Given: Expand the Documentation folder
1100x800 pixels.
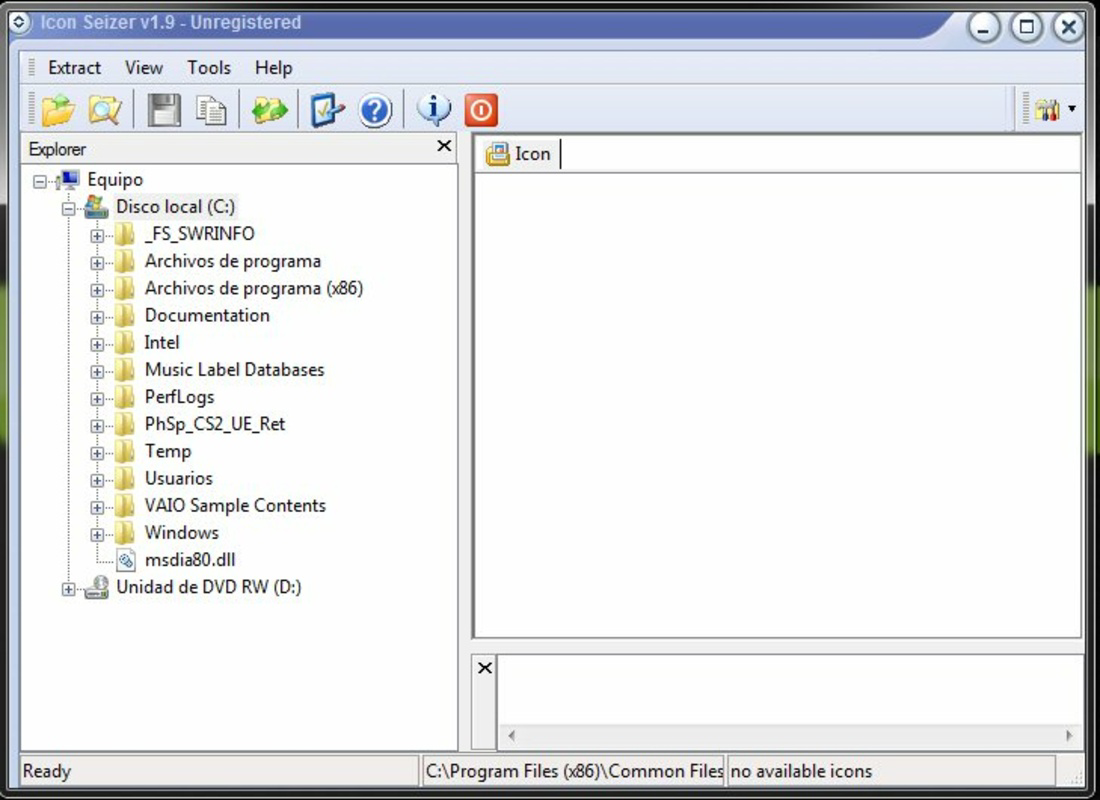Looking at the screenshot, I should pos(97,317).
